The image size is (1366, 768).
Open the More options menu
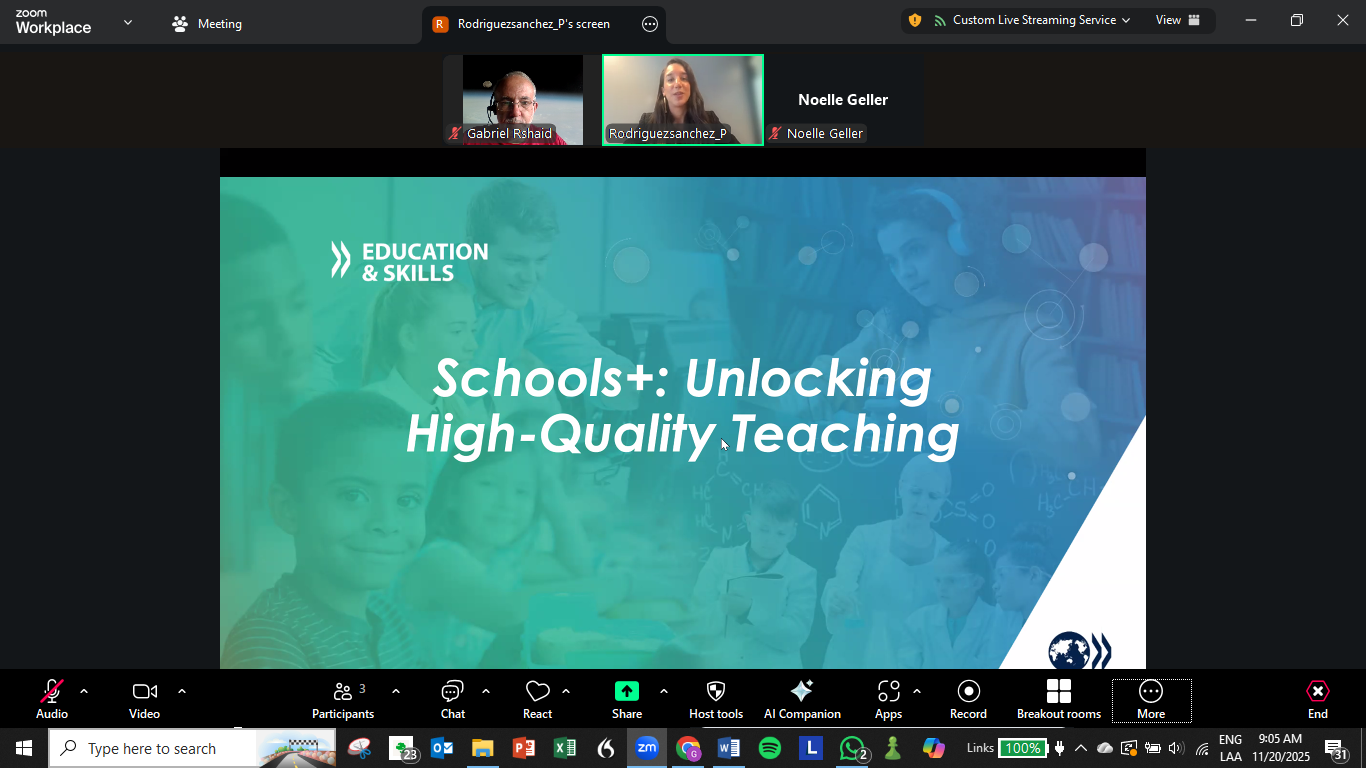(x=1151, y=699)
